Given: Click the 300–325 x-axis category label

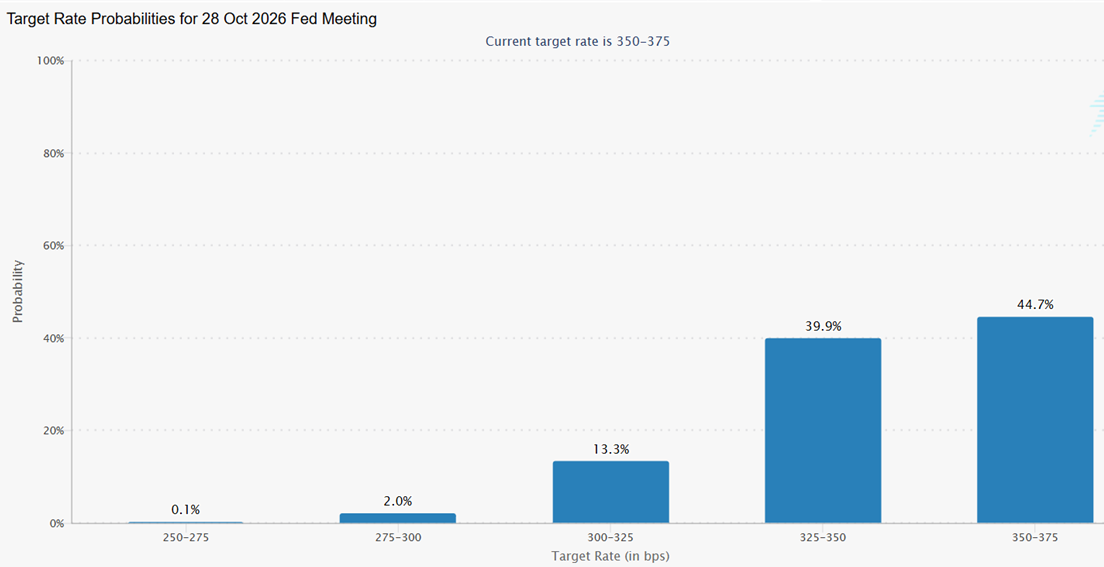Looking at the screenshot, I should 610,537.
